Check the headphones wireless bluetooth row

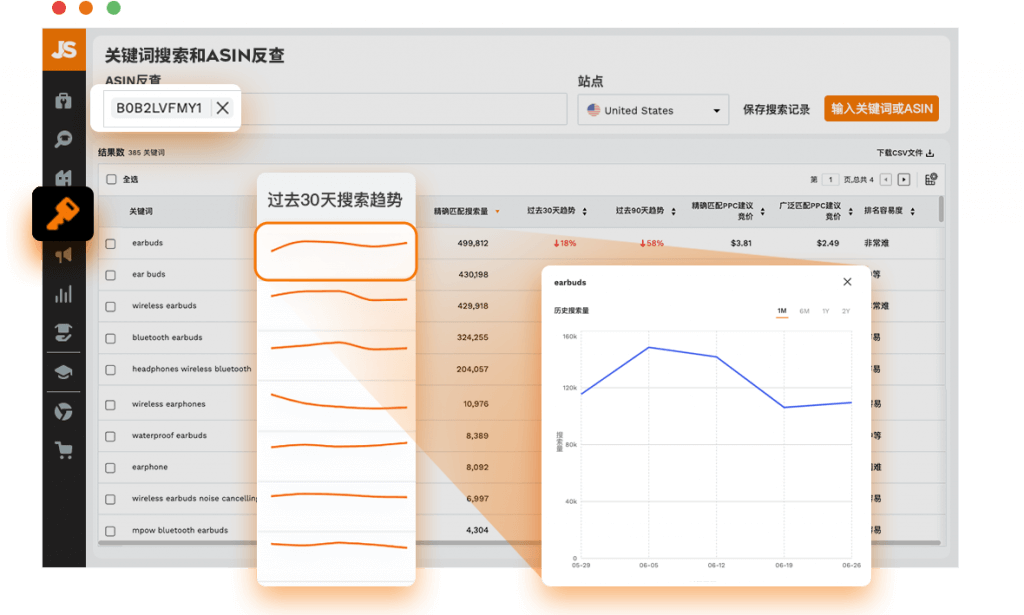pos(110,370)
